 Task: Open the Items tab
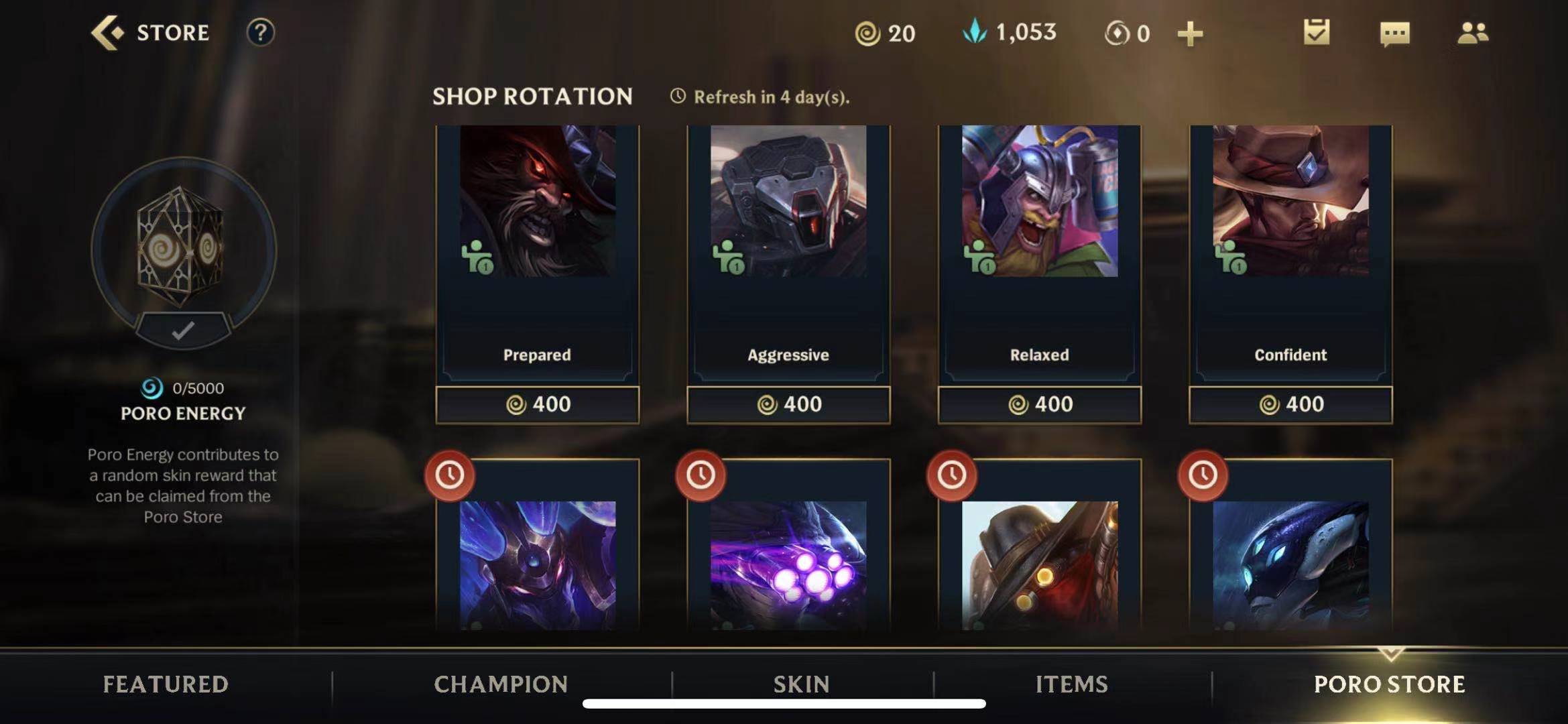pos(1071,684)
